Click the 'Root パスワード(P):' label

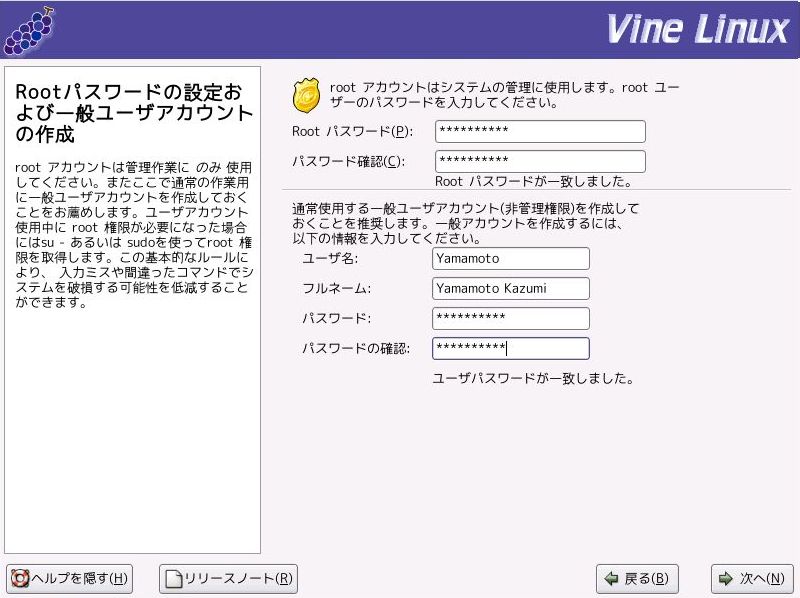coord(353,132)
